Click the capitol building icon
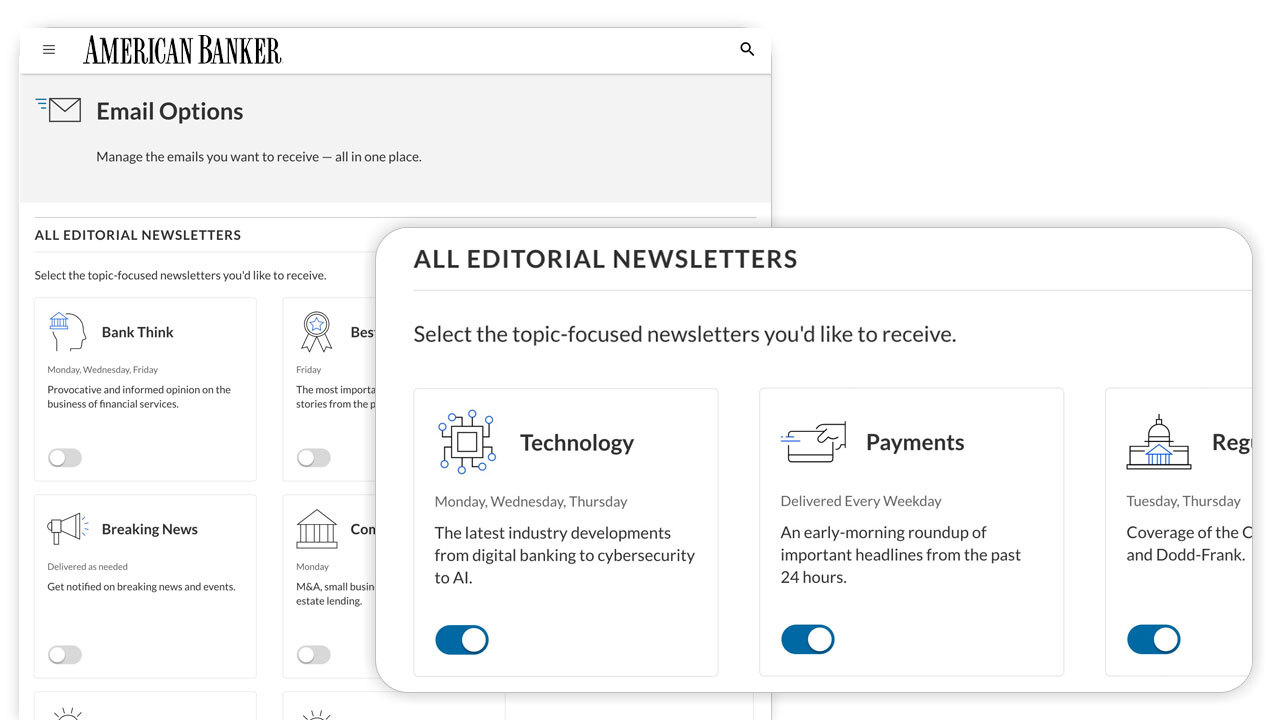 coord(1159,442)
